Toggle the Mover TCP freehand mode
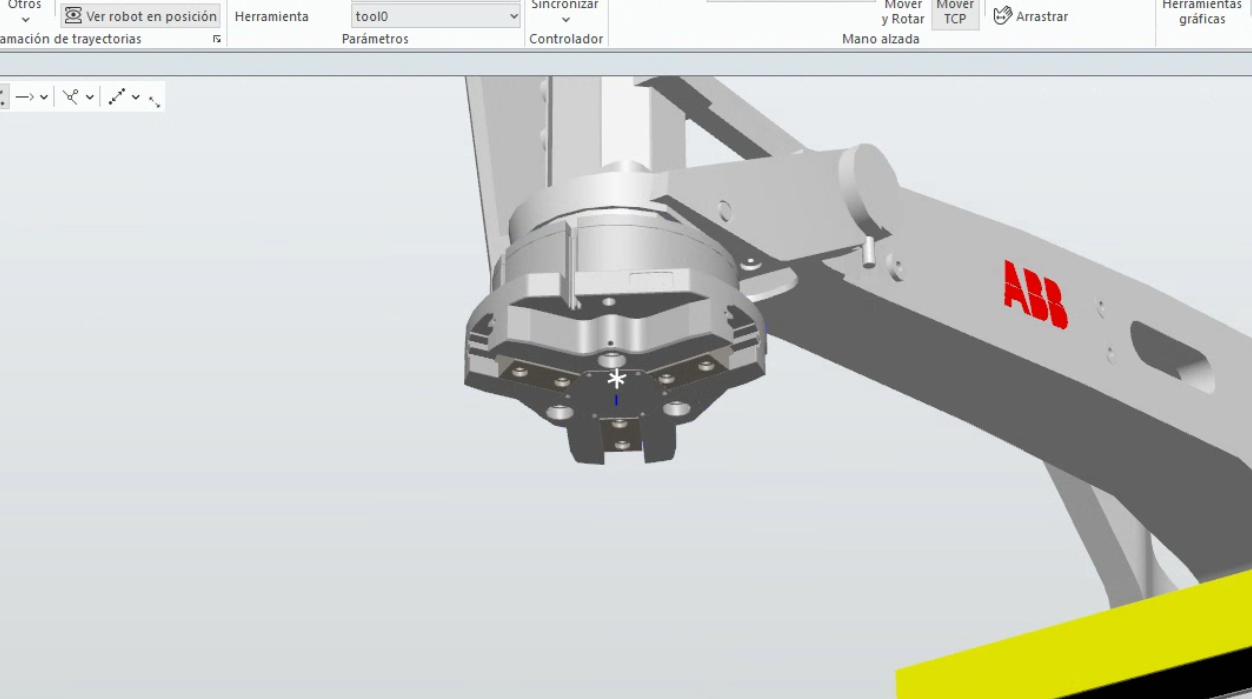1252x699 pixels. coord(955,12)
